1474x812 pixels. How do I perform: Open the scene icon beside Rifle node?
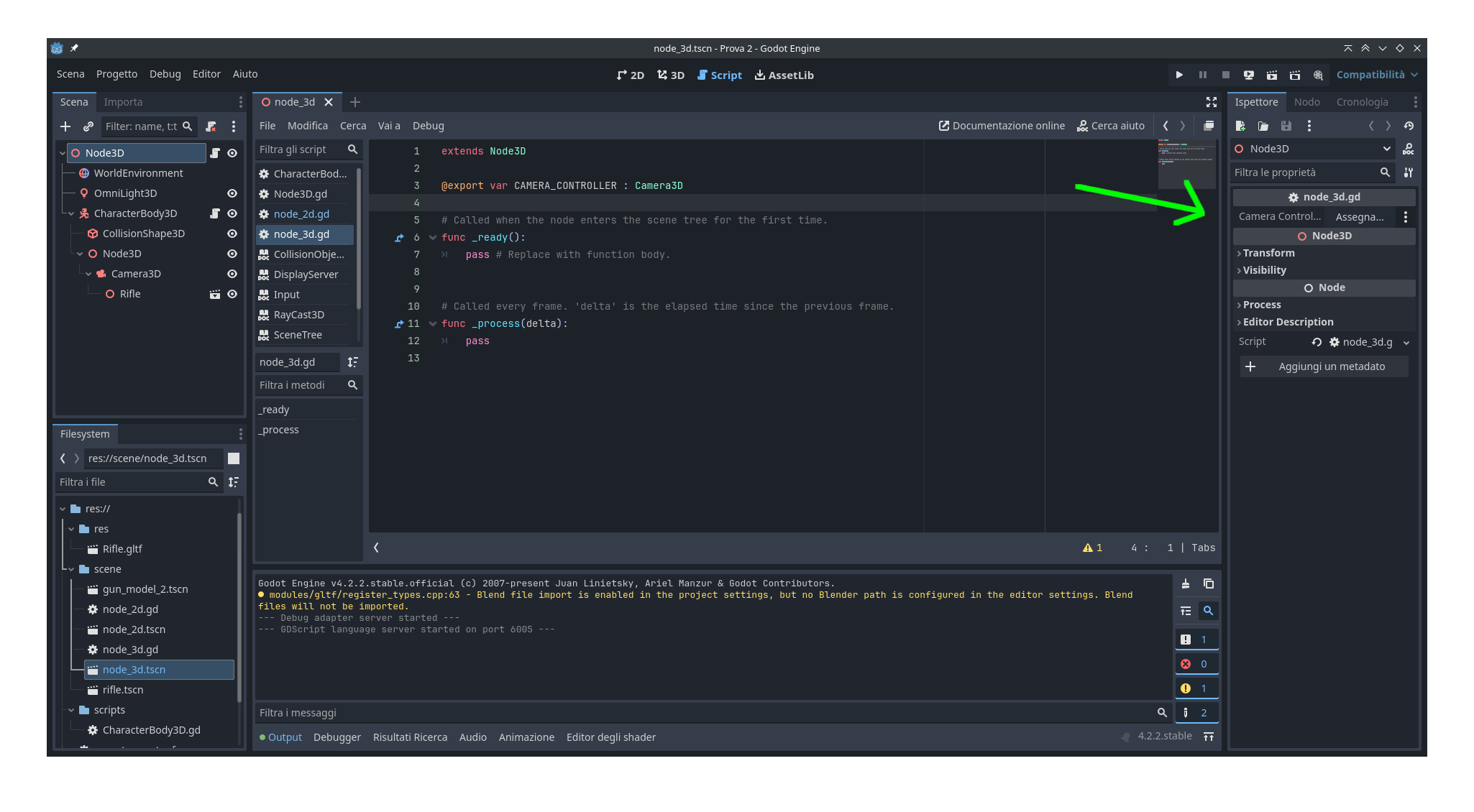(215, 294)
